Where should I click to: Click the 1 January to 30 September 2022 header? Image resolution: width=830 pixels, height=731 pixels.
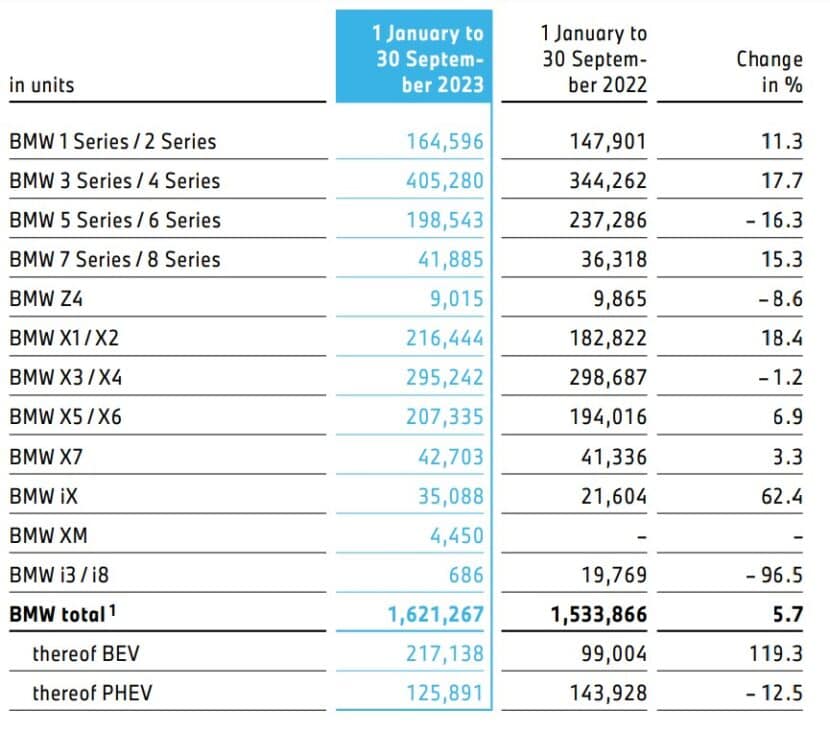pyautogui.click(x=594, y=60)
